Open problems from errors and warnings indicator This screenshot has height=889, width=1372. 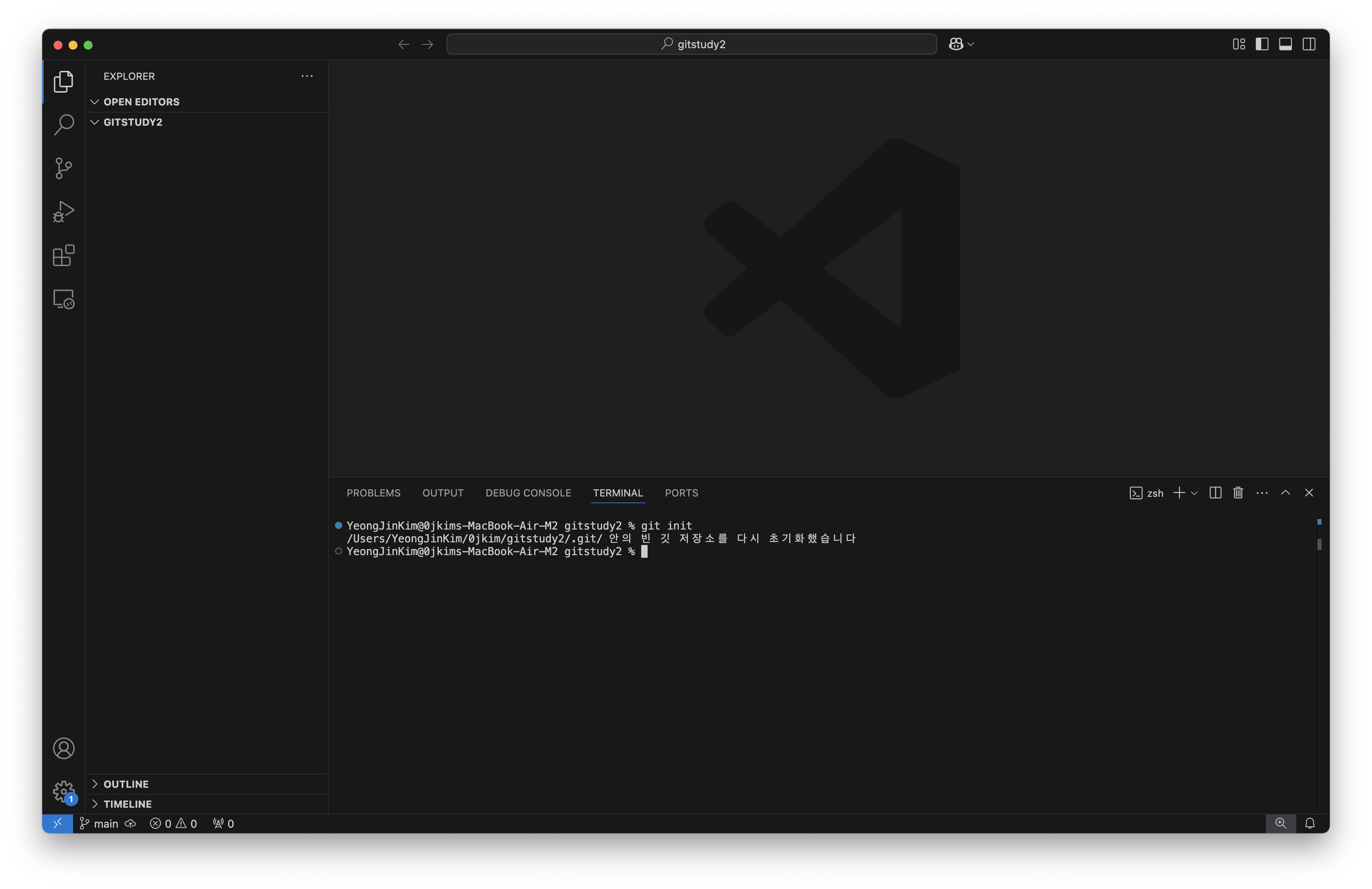tap(174, 823)
